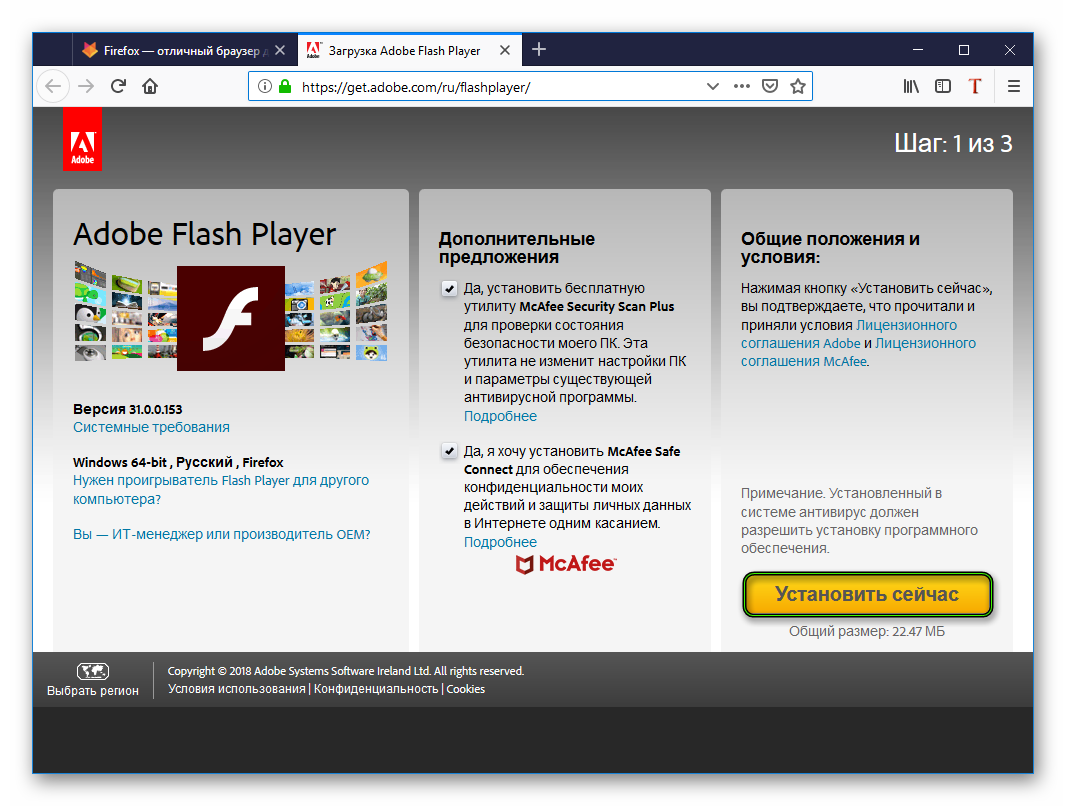Click the Установить сейчас button
The width and height of the screenshot is (1066, 806).
867,595
